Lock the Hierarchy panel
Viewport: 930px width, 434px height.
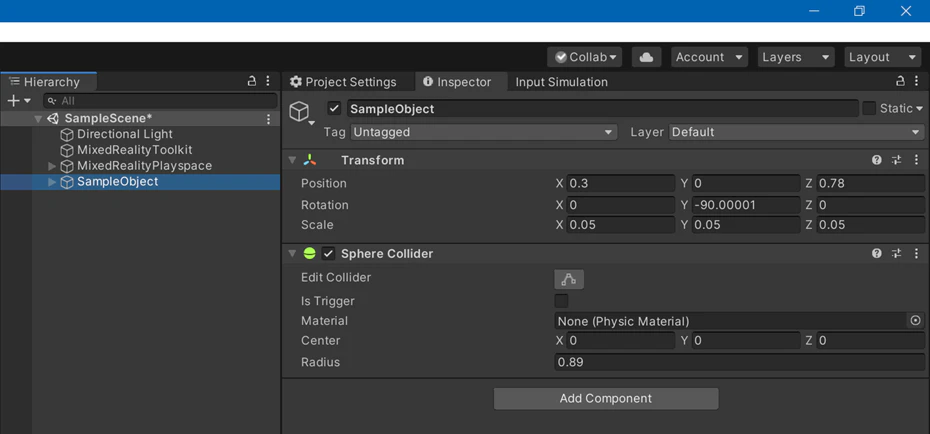[252, 81]
